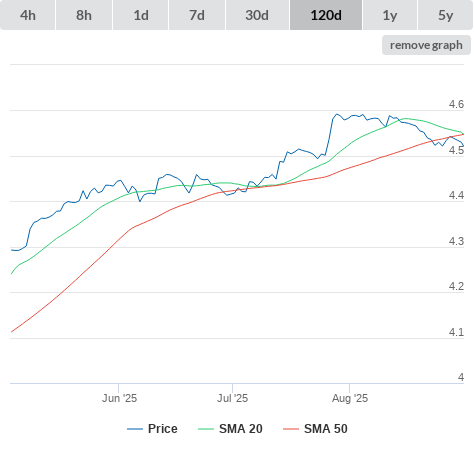Select the active 120d range tab

326,15
